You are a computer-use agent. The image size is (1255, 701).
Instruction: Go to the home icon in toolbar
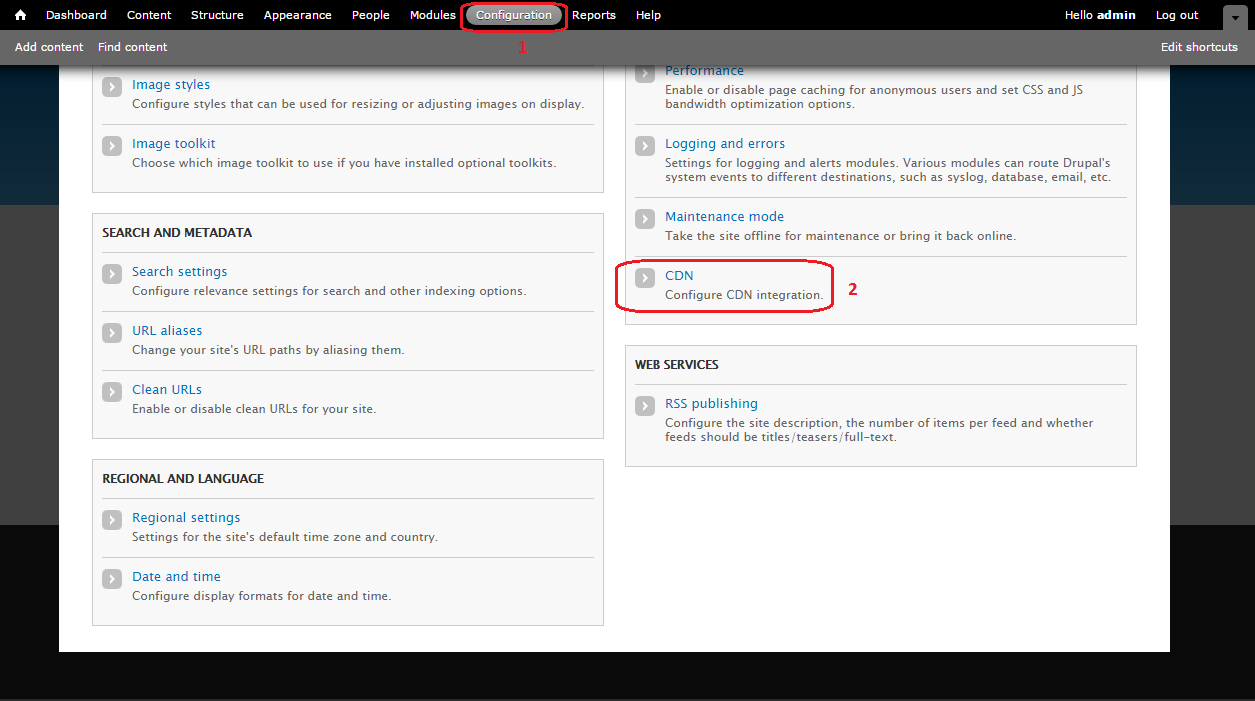(x=20, y=15)
